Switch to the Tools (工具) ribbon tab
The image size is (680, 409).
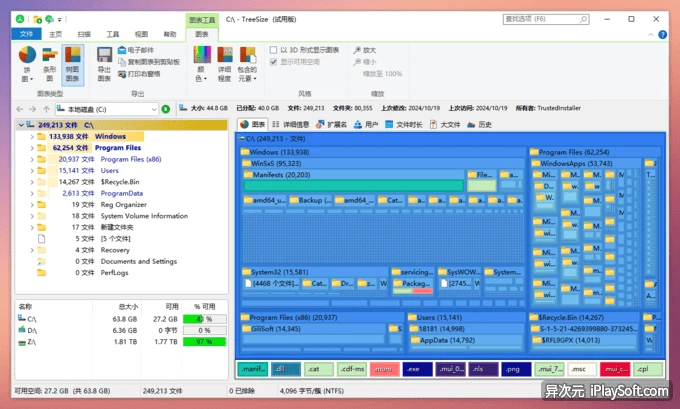(x=113, y=34)
